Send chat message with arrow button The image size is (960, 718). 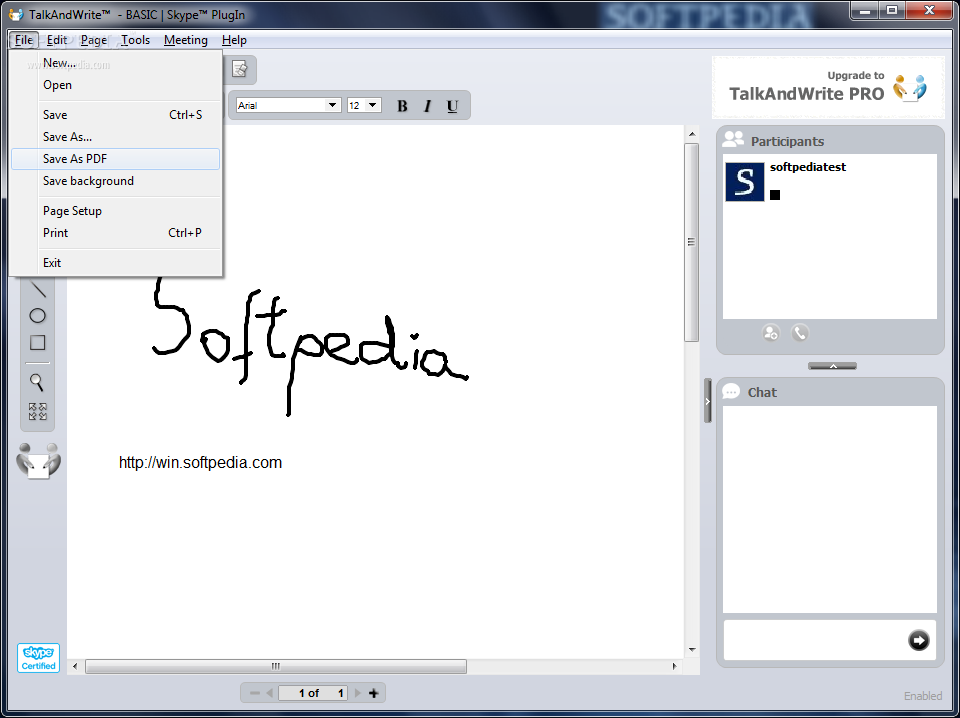pyautogui.click(x=918, y=640)
